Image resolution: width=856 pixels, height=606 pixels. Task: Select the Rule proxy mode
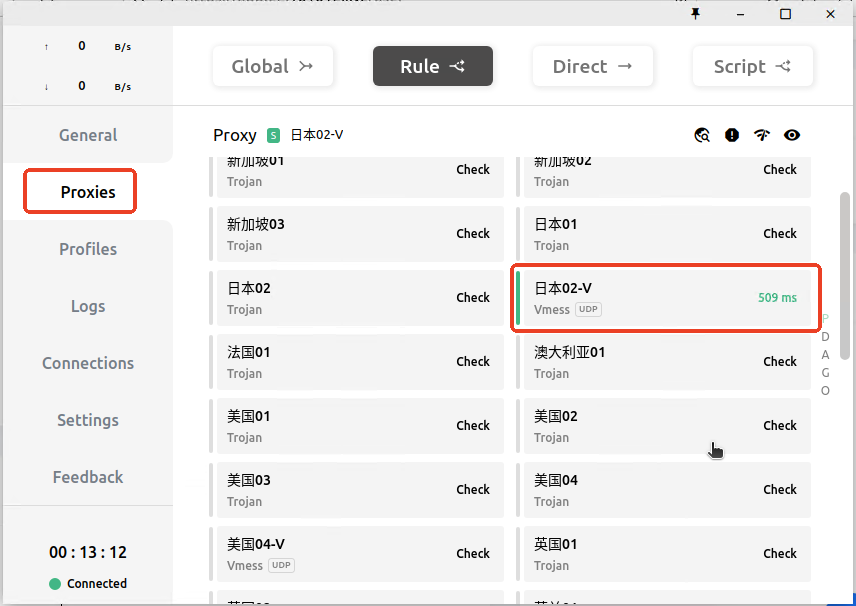pyautogui.click(x=432, y=67)
